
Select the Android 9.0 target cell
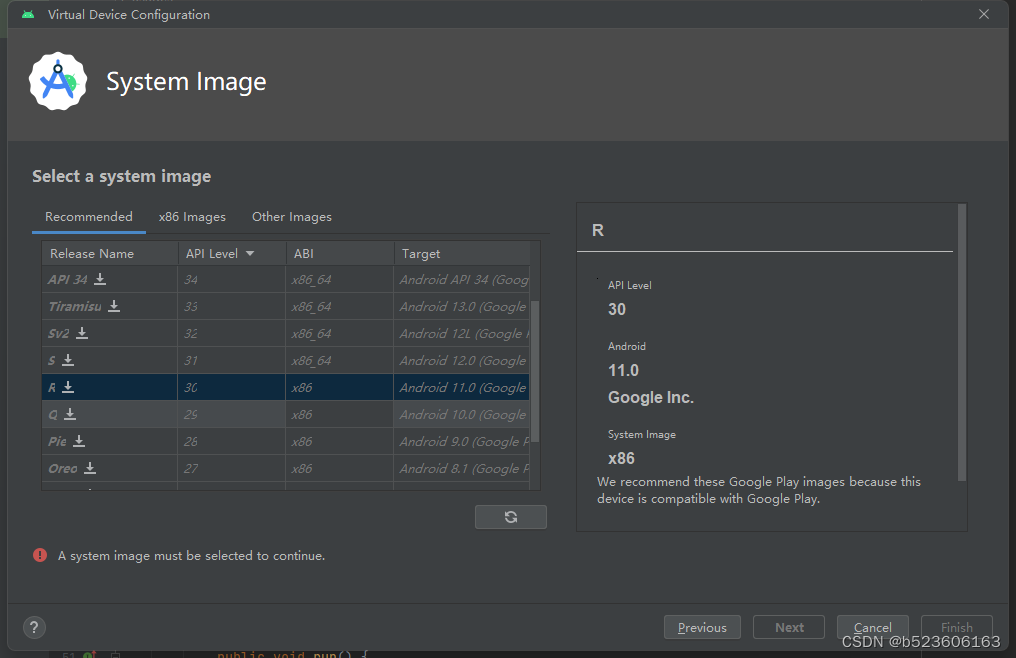click(x=462, y=441)
